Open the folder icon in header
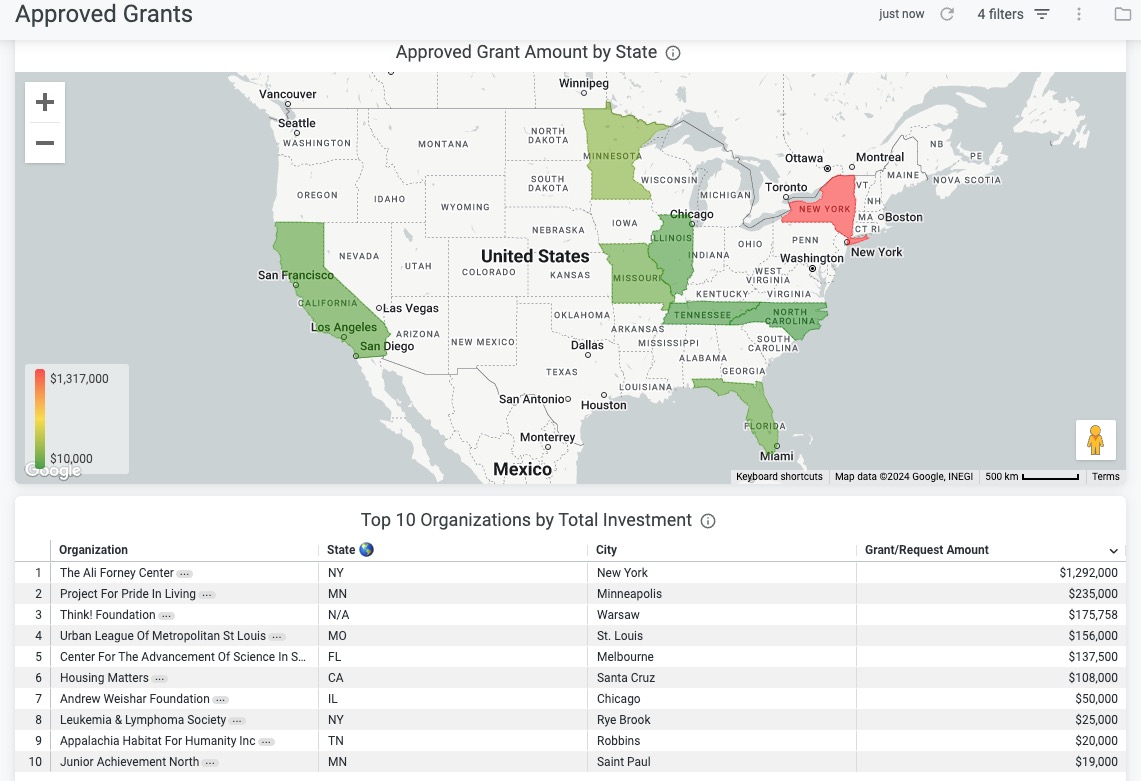 coord(1123,14)
